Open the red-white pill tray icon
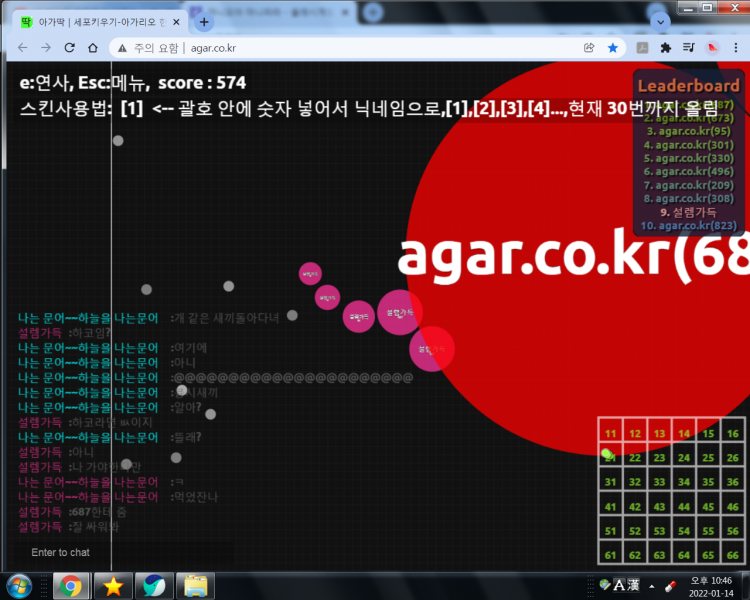 coord(671,586)
